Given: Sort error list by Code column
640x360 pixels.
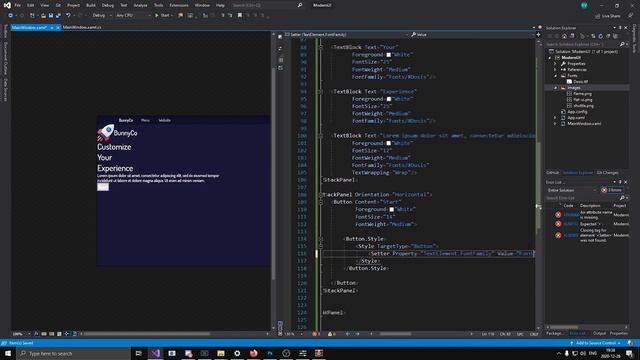Looking at the screenshot, I should pyautogui.click(x=568, y=206).
